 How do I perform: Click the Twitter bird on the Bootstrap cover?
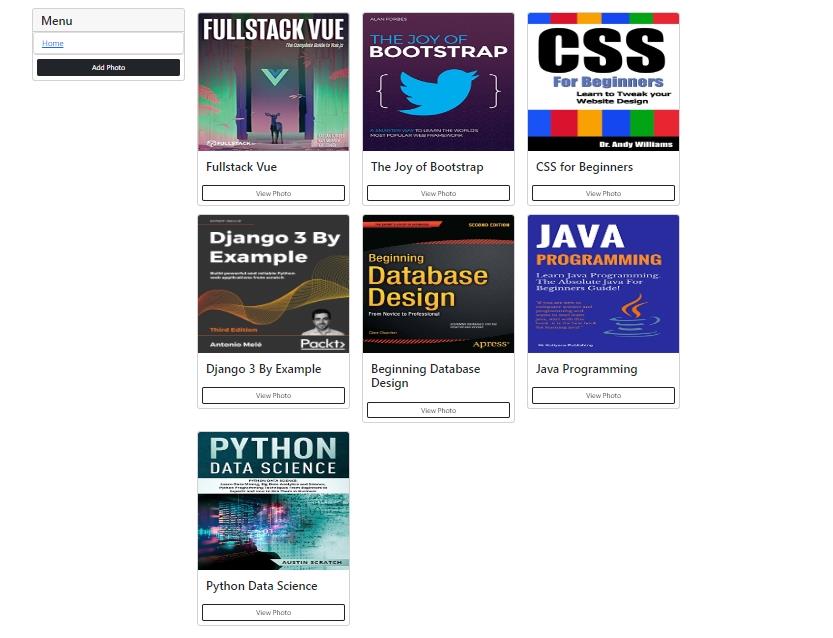click(437, 91)
